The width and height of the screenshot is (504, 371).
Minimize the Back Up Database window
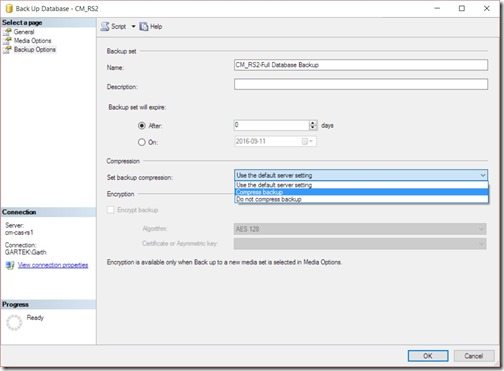437,9
